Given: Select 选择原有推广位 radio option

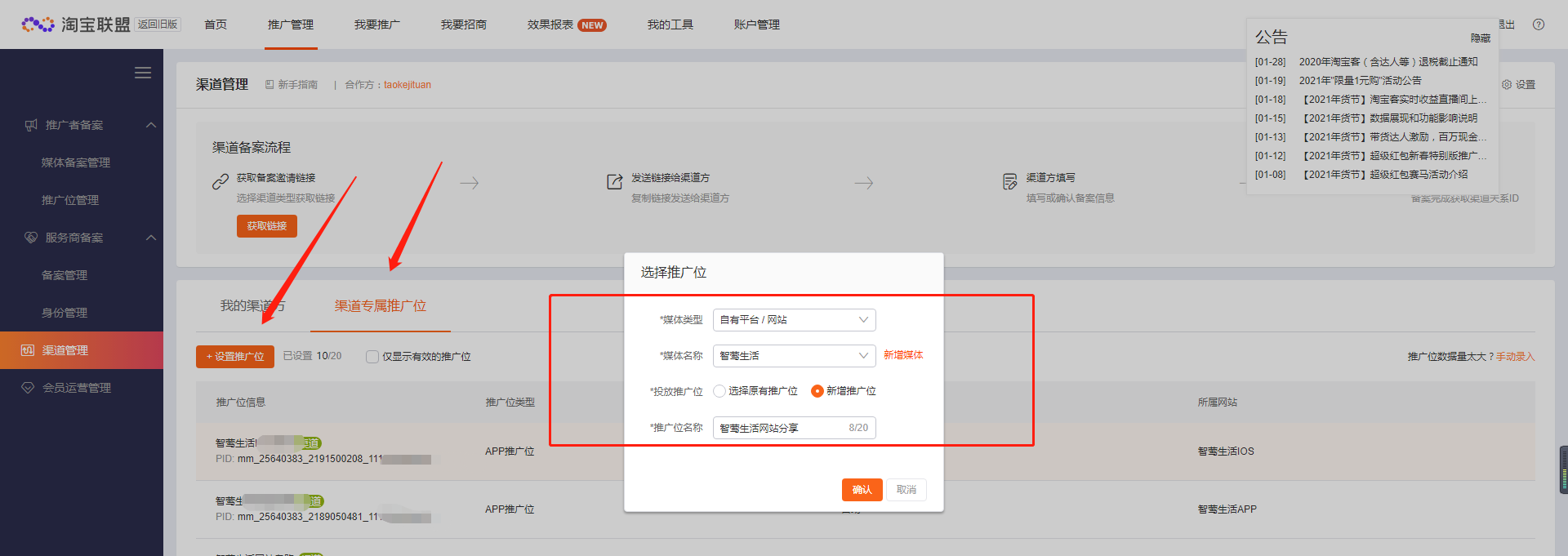Looking at the screenshot, I should click(719, 391).
